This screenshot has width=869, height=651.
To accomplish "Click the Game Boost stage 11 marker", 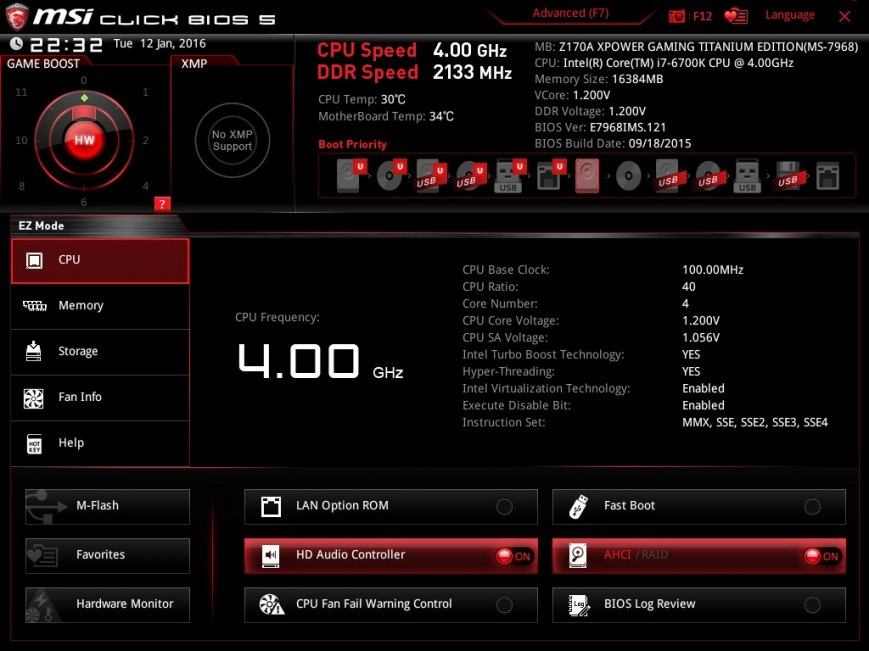I will [x=21, y=92].
